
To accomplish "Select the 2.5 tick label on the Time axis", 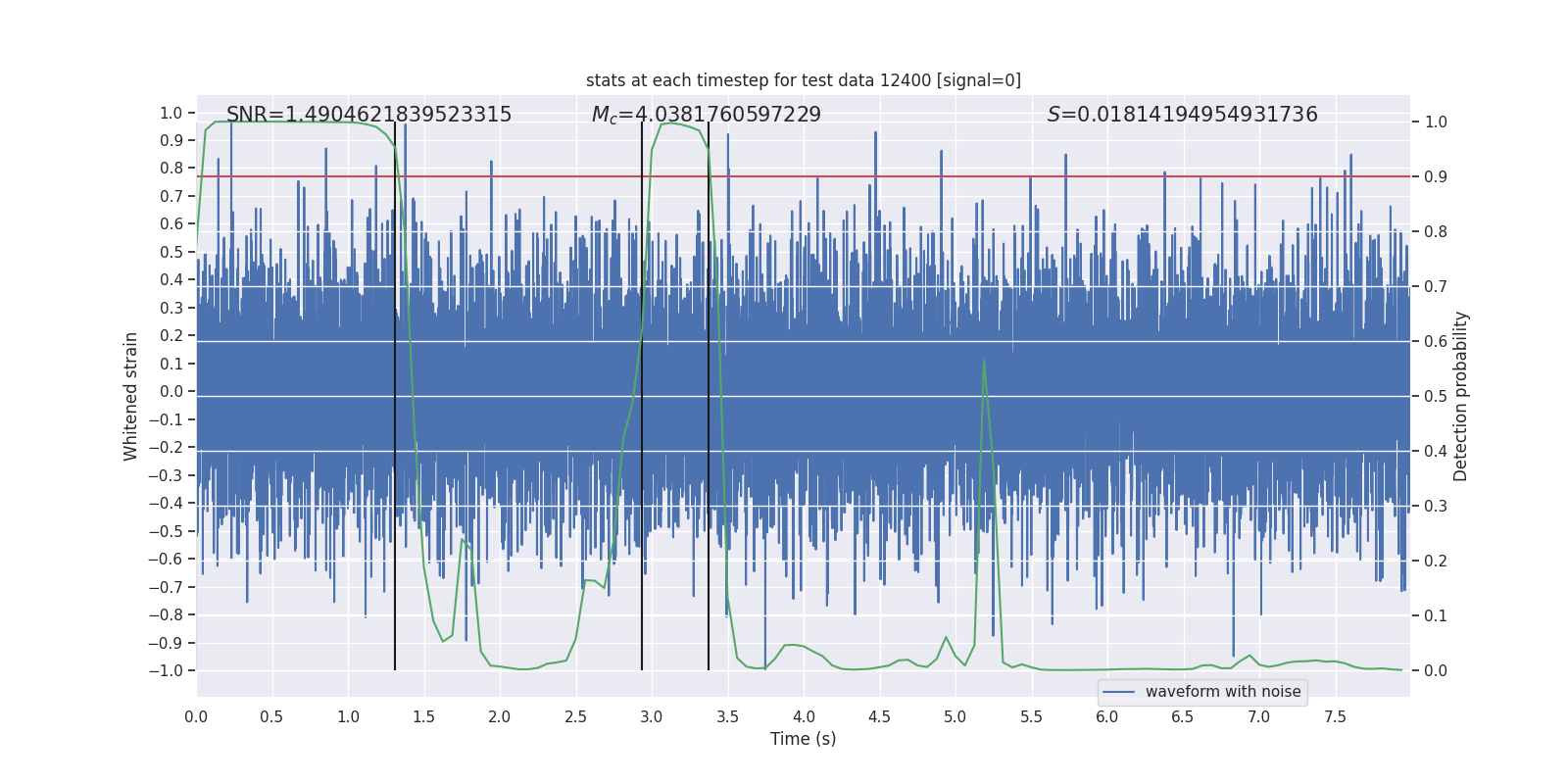I will (x=575, y=716).
